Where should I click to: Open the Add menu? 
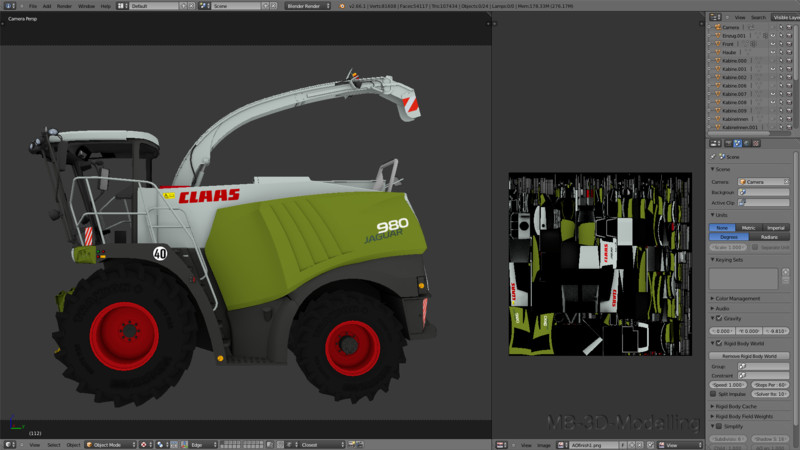click(x=46, y=6)
